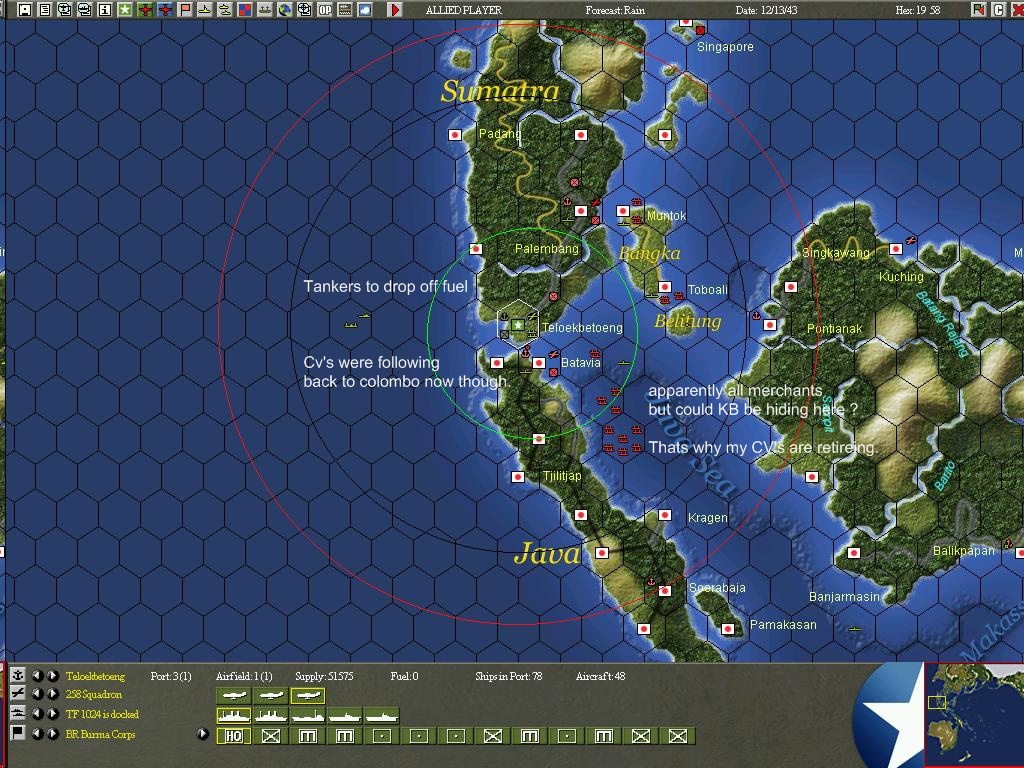Click the viewport rectangle on the minimap
This screenshot has height=768, width=1024.
(x=937, y=702)
